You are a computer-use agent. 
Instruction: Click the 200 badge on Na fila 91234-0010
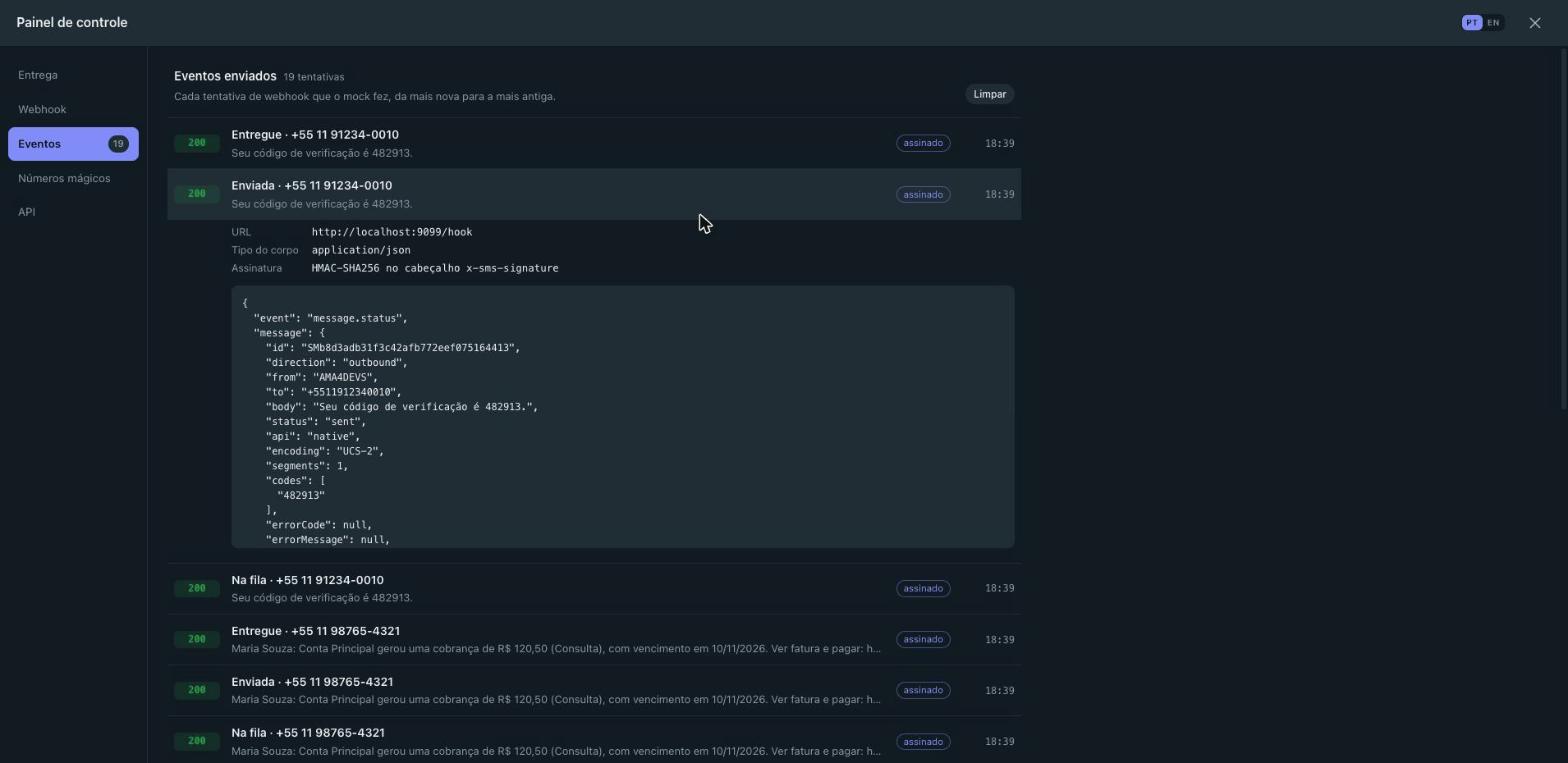(196, 588)
